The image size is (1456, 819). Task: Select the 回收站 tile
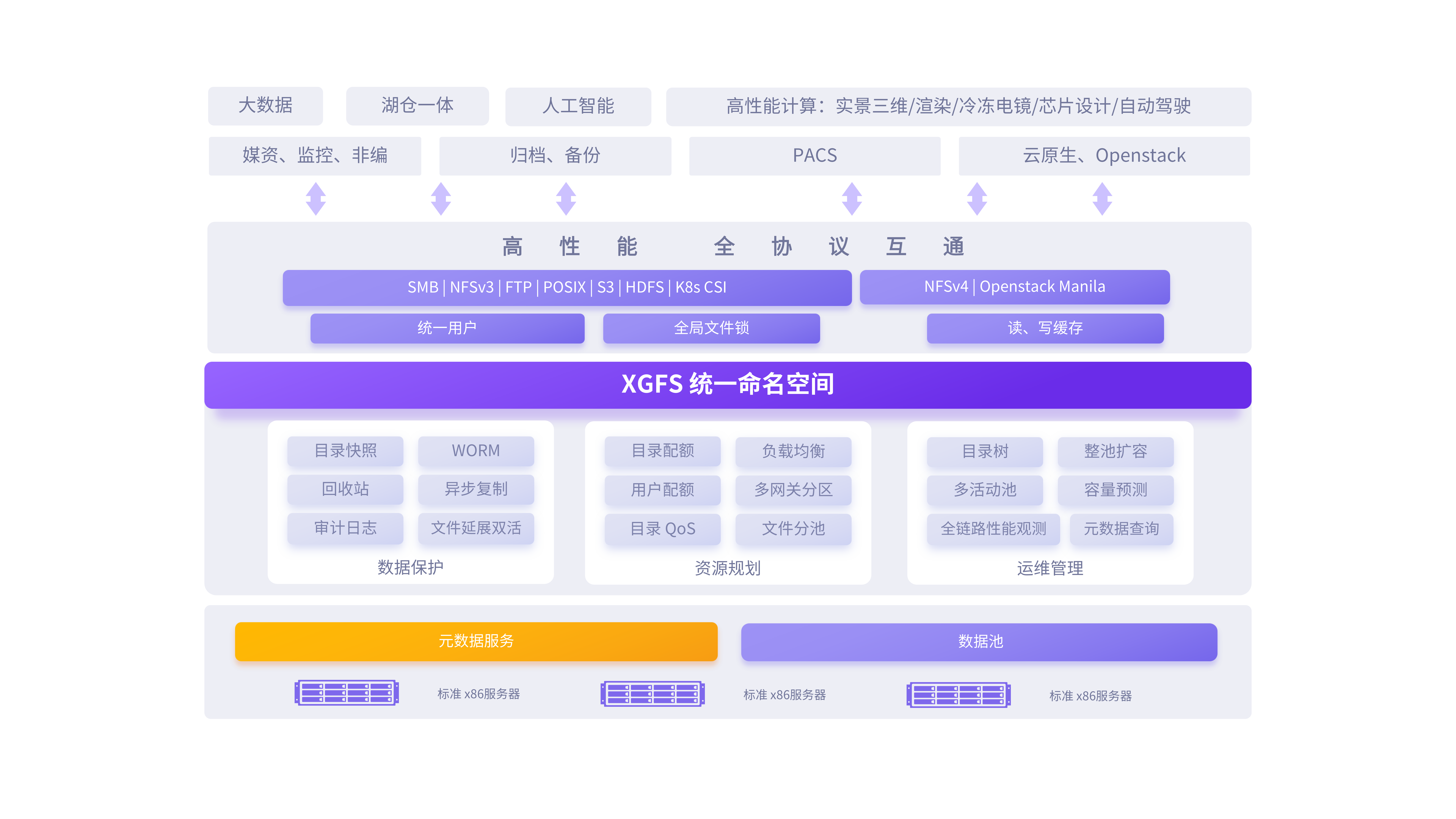pyautogui.click(x=345, y=490)
